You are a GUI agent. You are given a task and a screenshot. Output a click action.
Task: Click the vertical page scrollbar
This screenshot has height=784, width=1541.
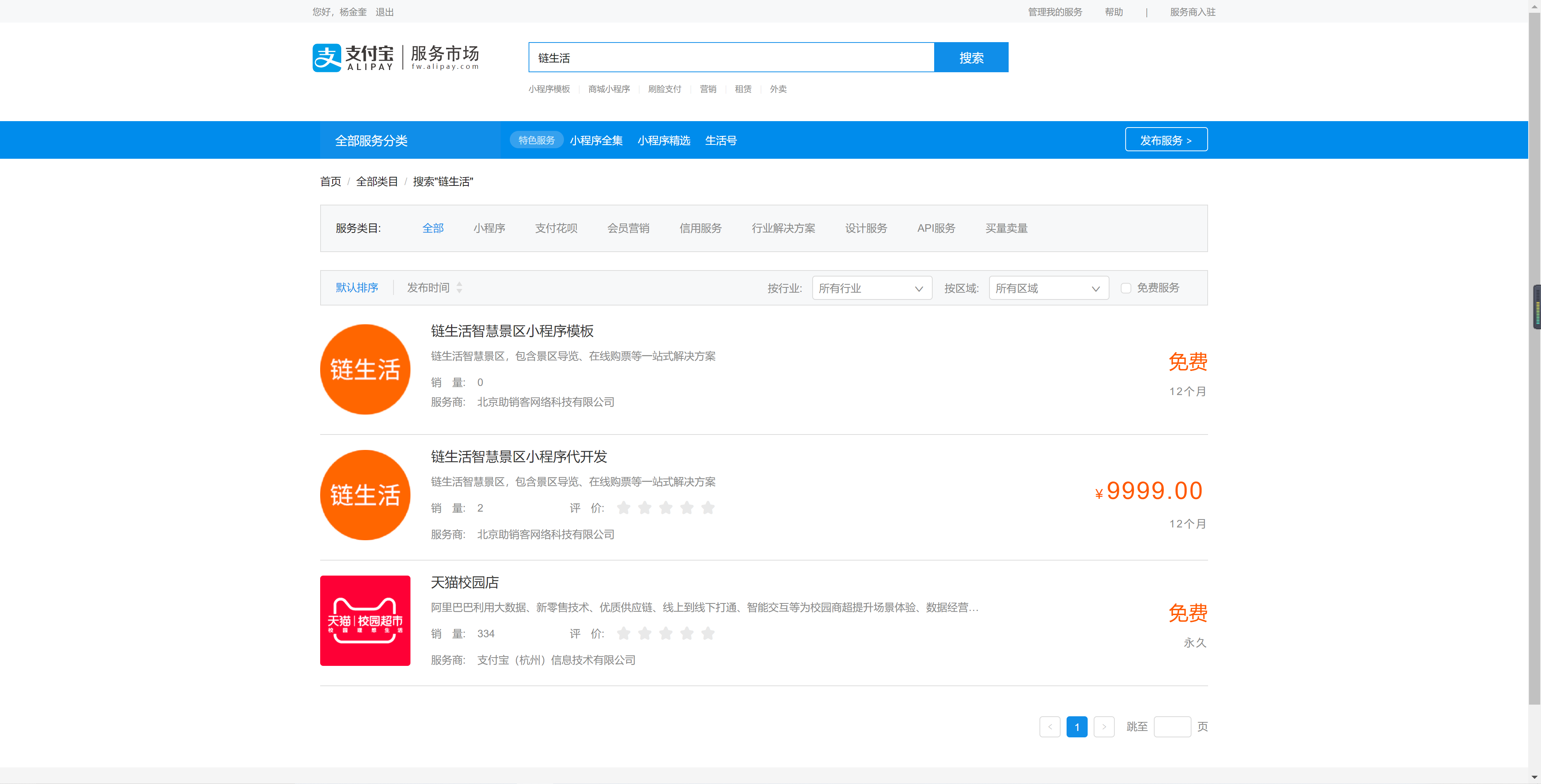1535,479
